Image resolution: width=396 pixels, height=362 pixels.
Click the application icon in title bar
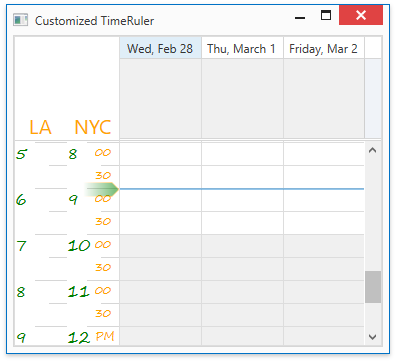tap(21, 20)
